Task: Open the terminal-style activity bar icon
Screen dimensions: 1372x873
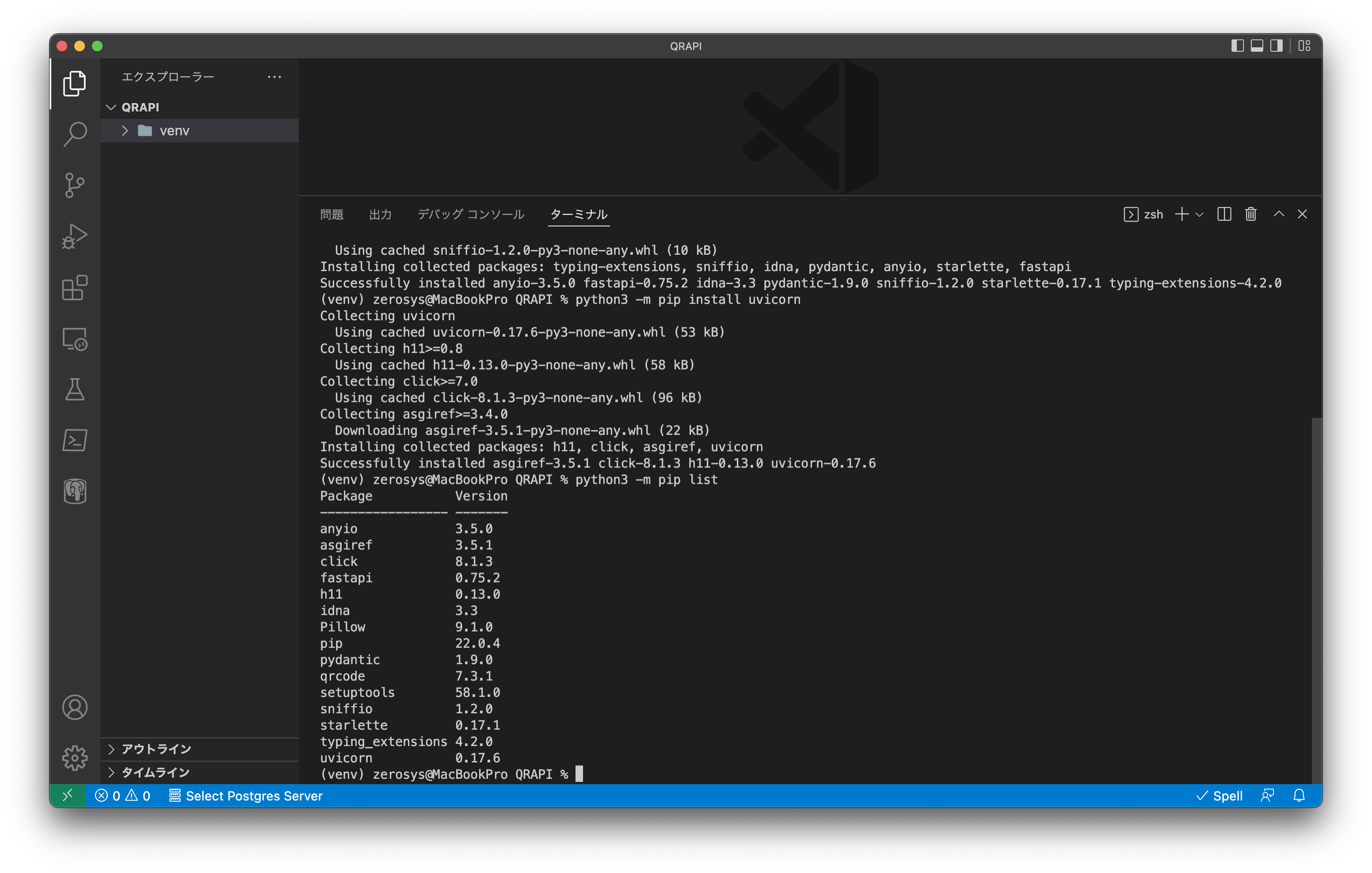Action: [75, 440]
